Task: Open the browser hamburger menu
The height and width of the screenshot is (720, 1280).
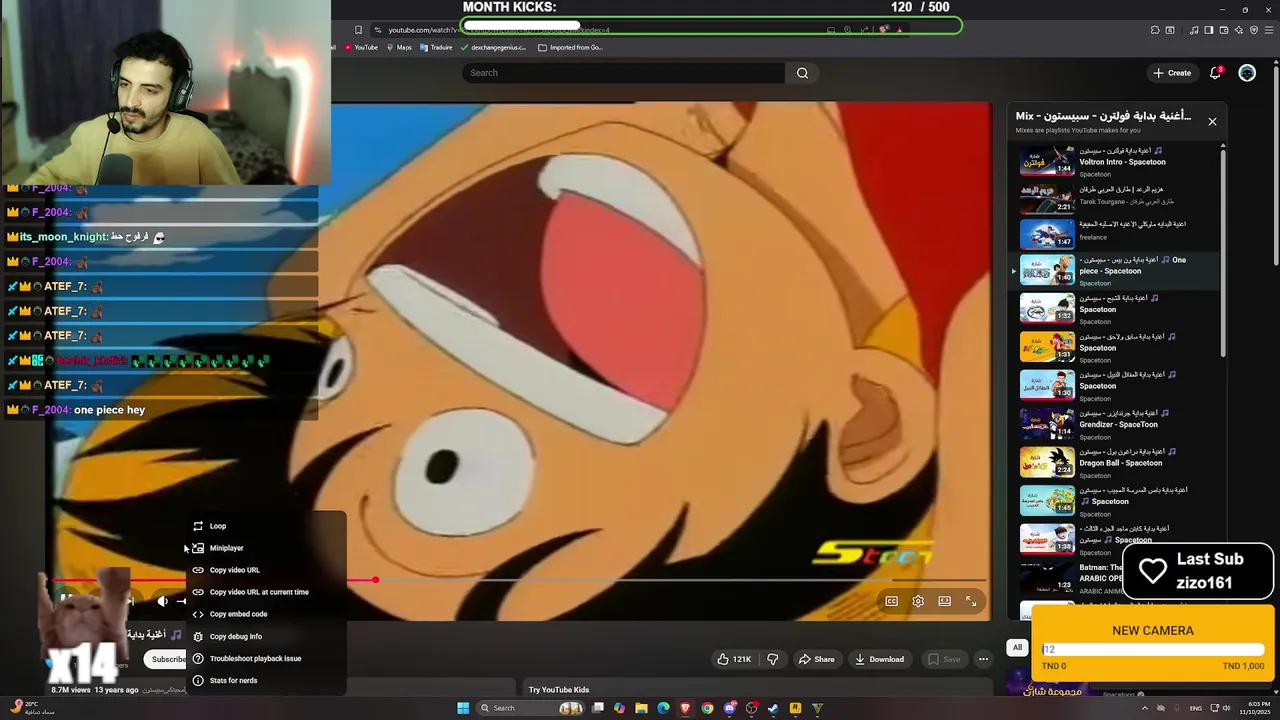Action: click(1269, 30)
